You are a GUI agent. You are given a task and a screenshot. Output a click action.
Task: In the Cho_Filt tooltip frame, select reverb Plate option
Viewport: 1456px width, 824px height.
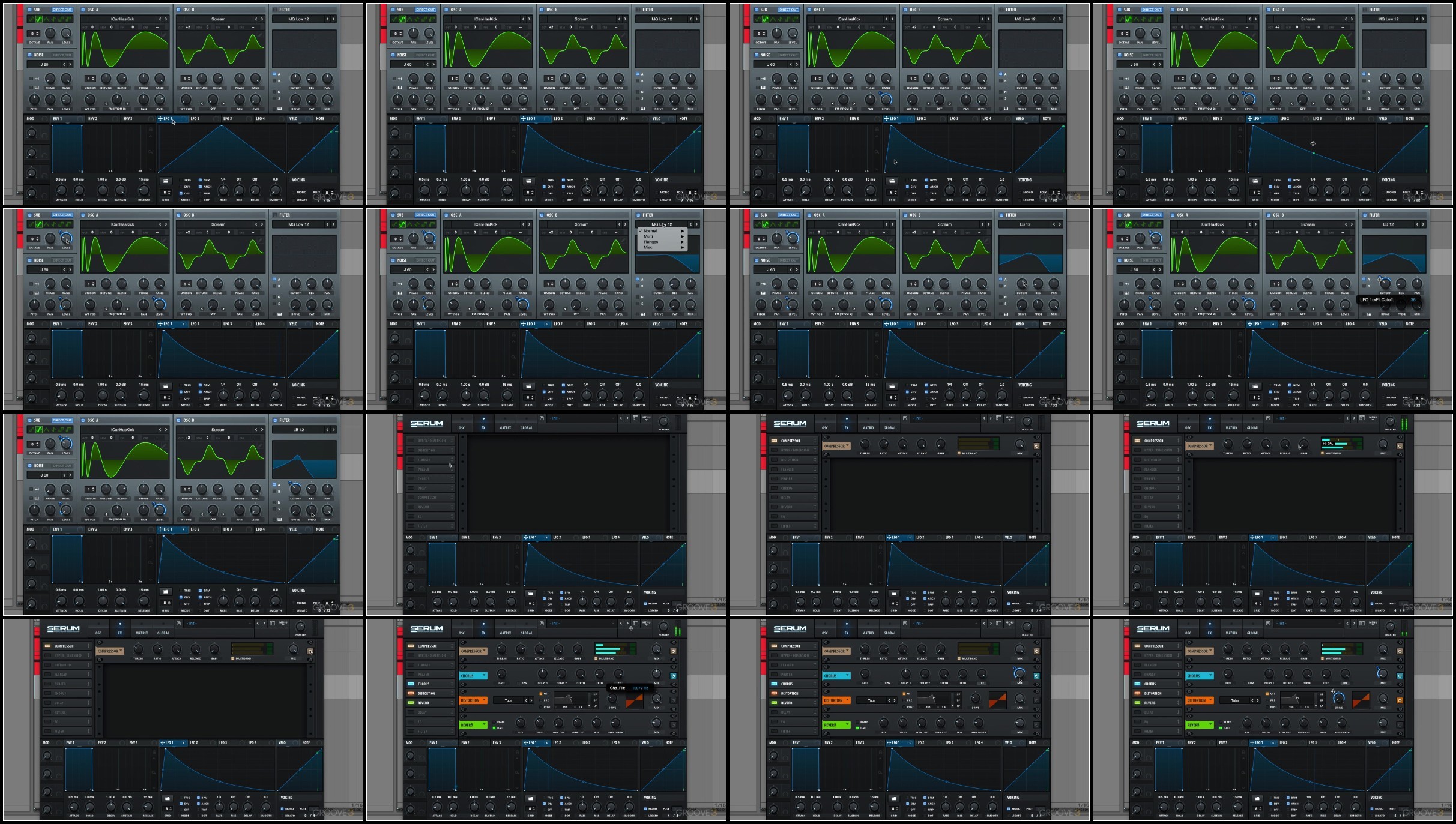coord(494,722)
